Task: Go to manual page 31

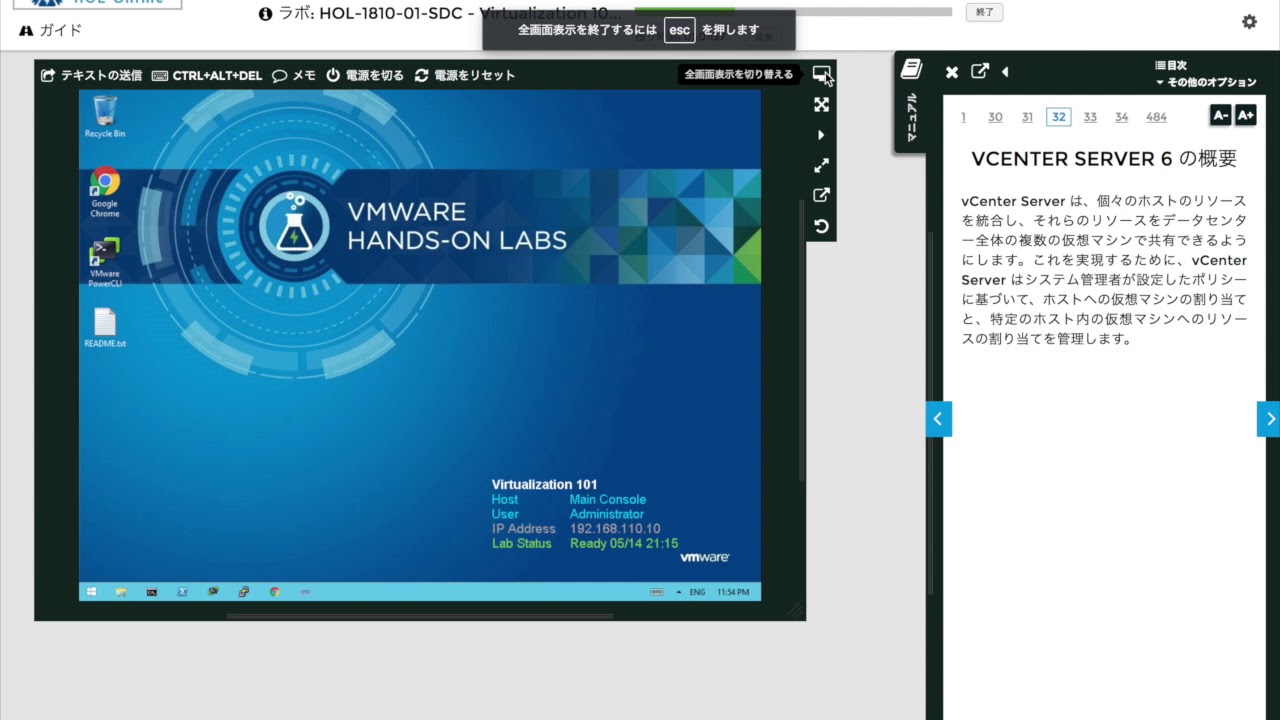Action: (x=1027, y=117)
